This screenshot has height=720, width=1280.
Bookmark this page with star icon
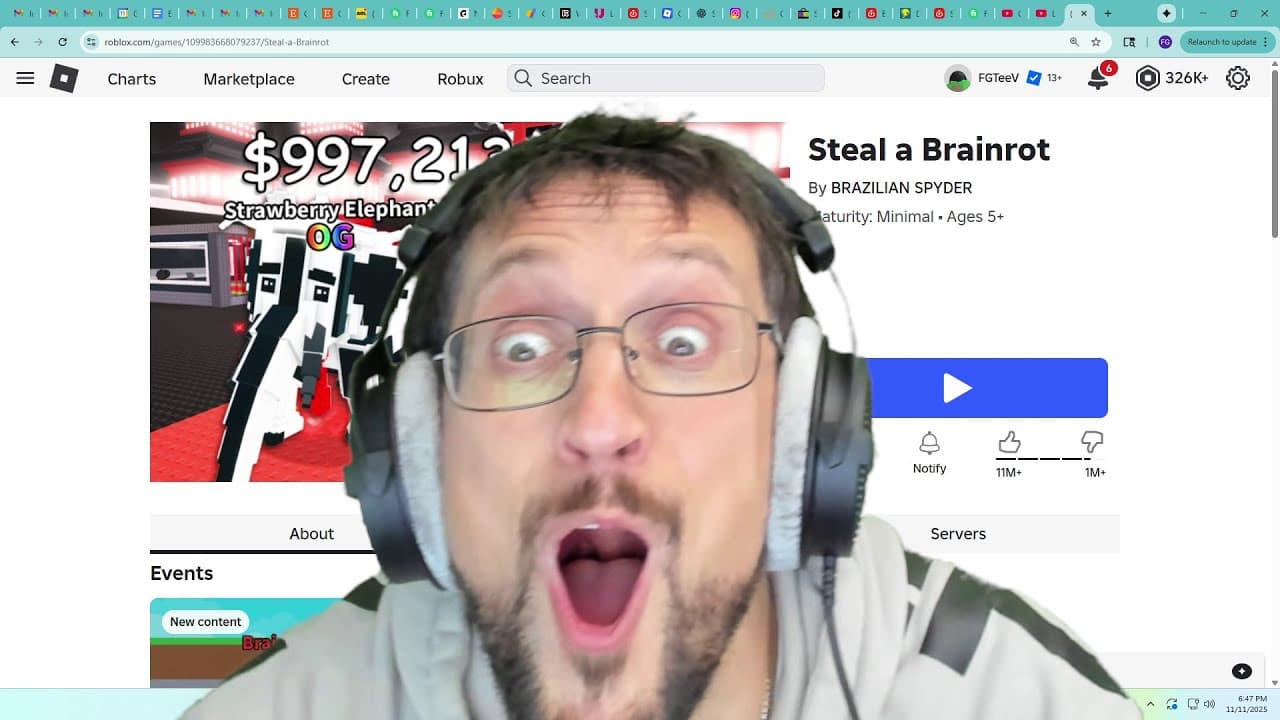[1096, 42]
